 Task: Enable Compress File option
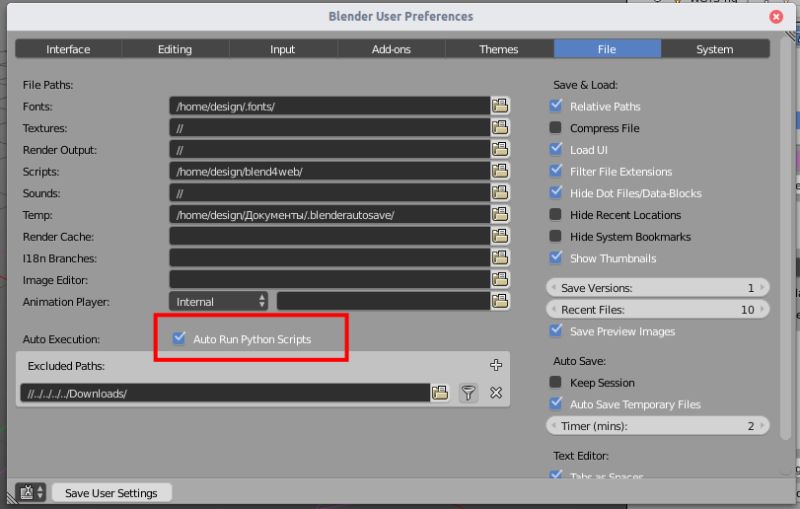[556, 128]
